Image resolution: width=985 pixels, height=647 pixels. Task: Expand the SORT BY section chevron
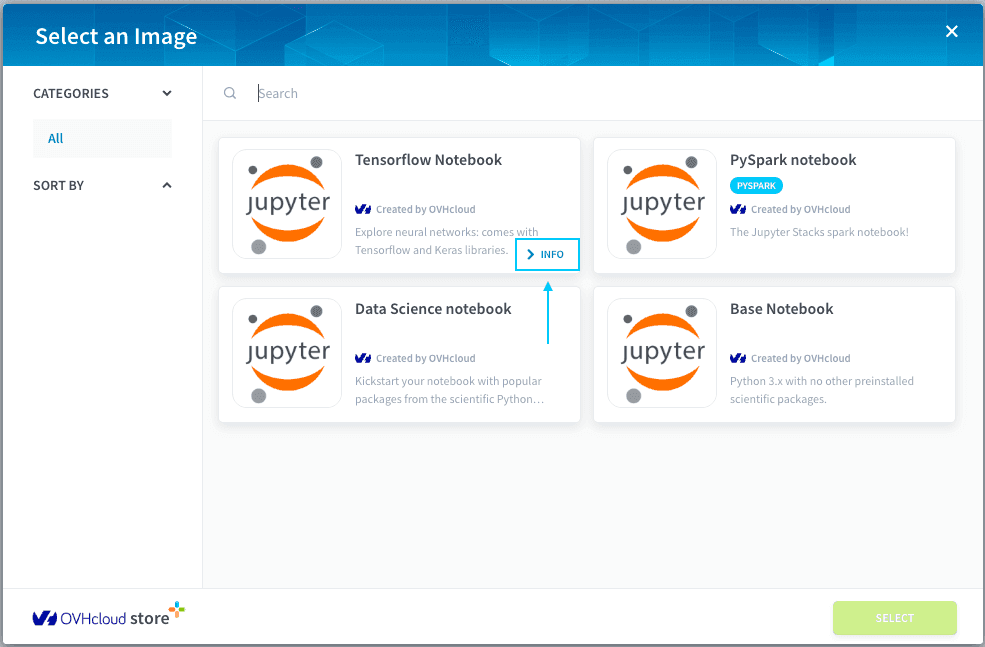pyautogui.click(x=167, y=185)
